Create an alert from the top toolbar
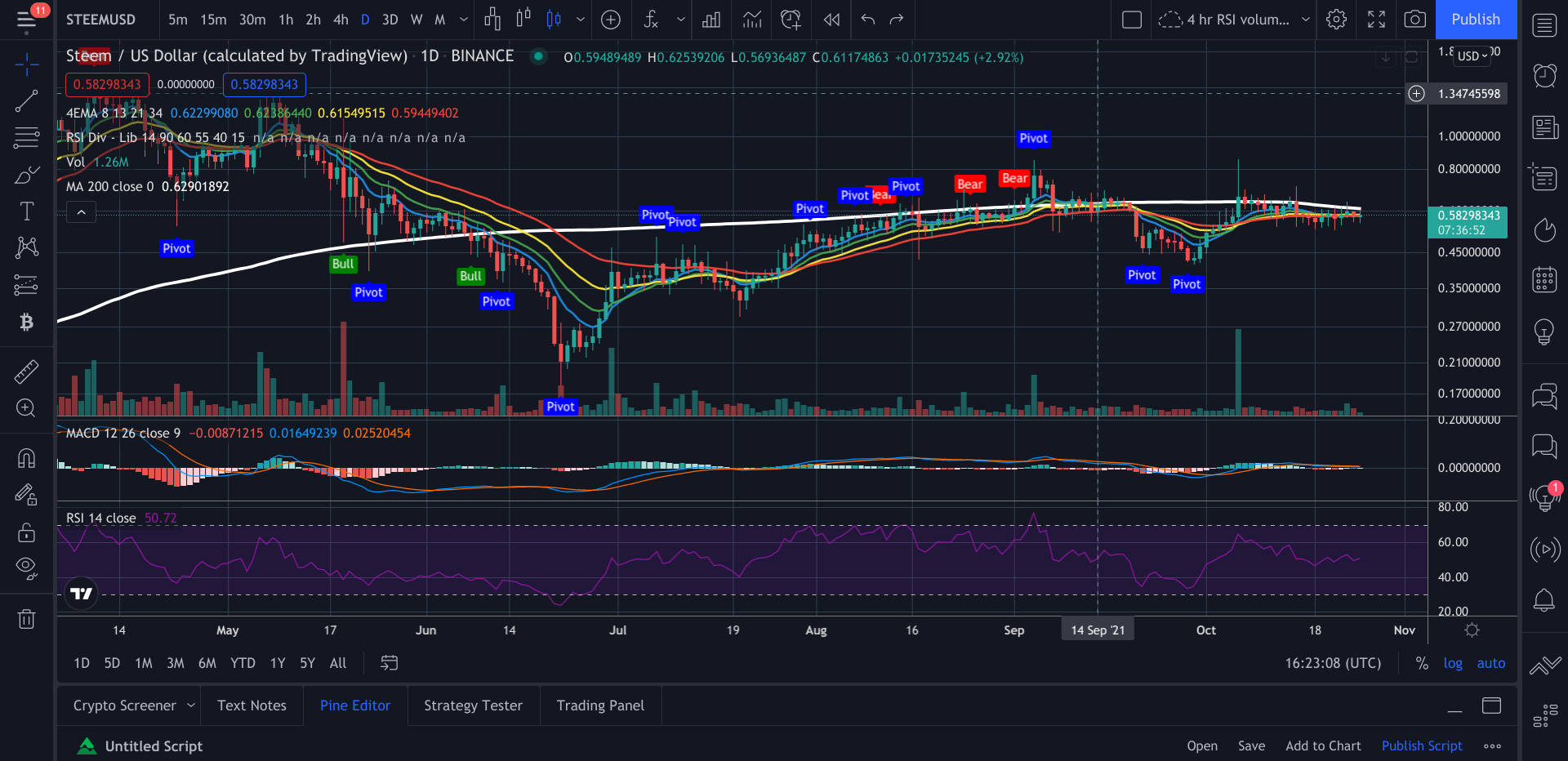 (791, 20)
